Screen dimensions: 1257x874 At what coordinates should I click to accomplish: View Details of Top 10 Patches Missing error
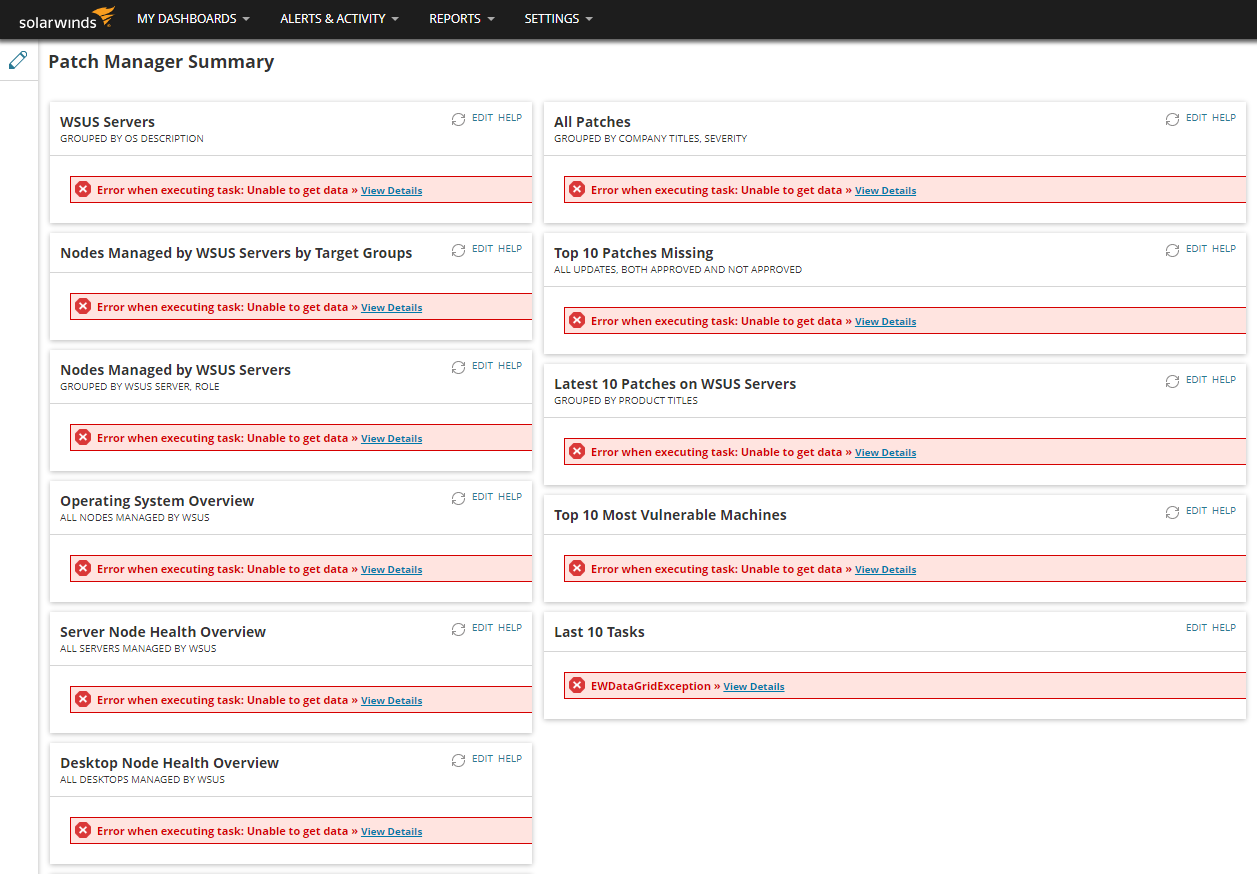click(885, 321)
